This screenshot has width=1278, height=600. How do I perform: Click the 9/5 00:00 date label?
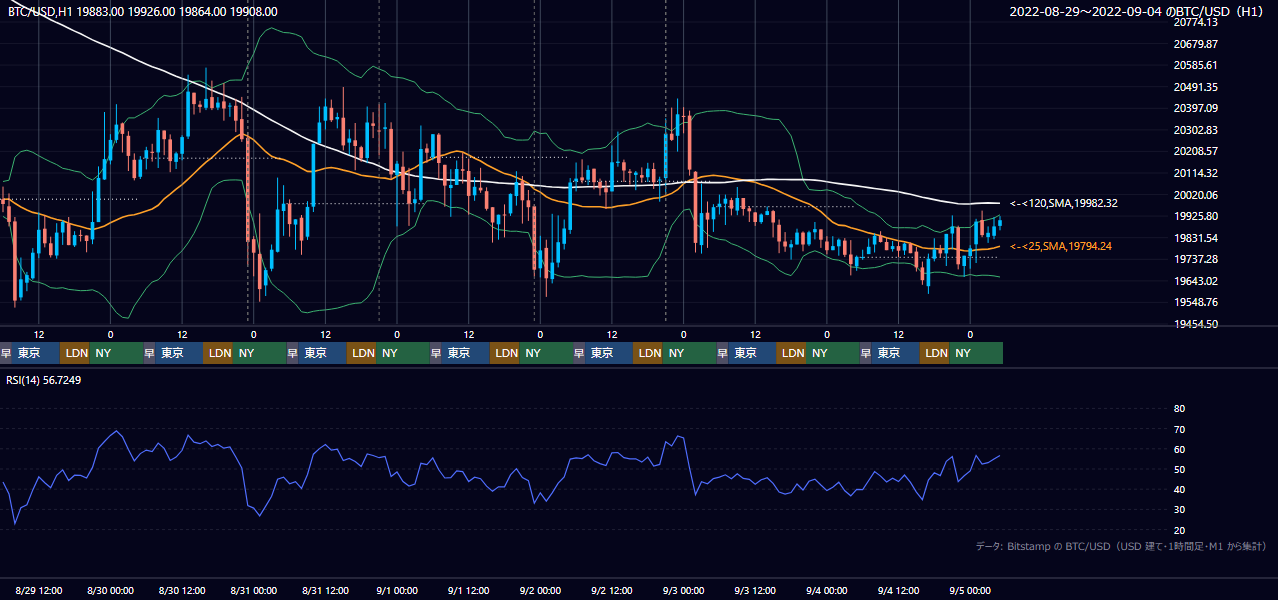point(970,591)
